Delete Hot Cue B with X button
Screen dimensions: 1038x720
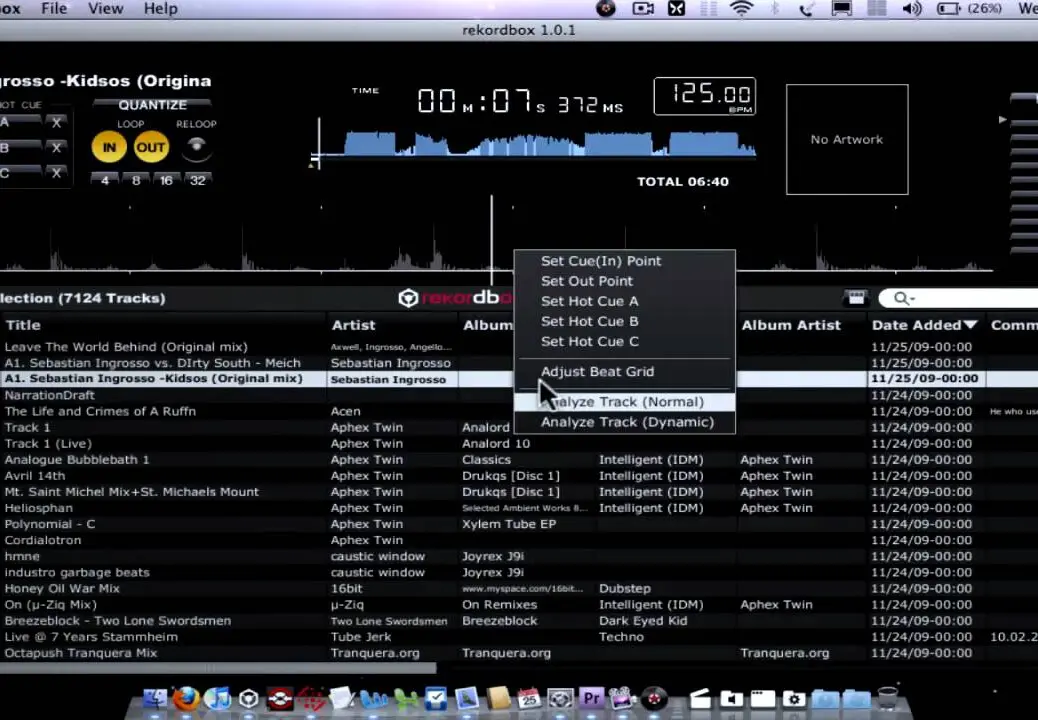(57, 148)
